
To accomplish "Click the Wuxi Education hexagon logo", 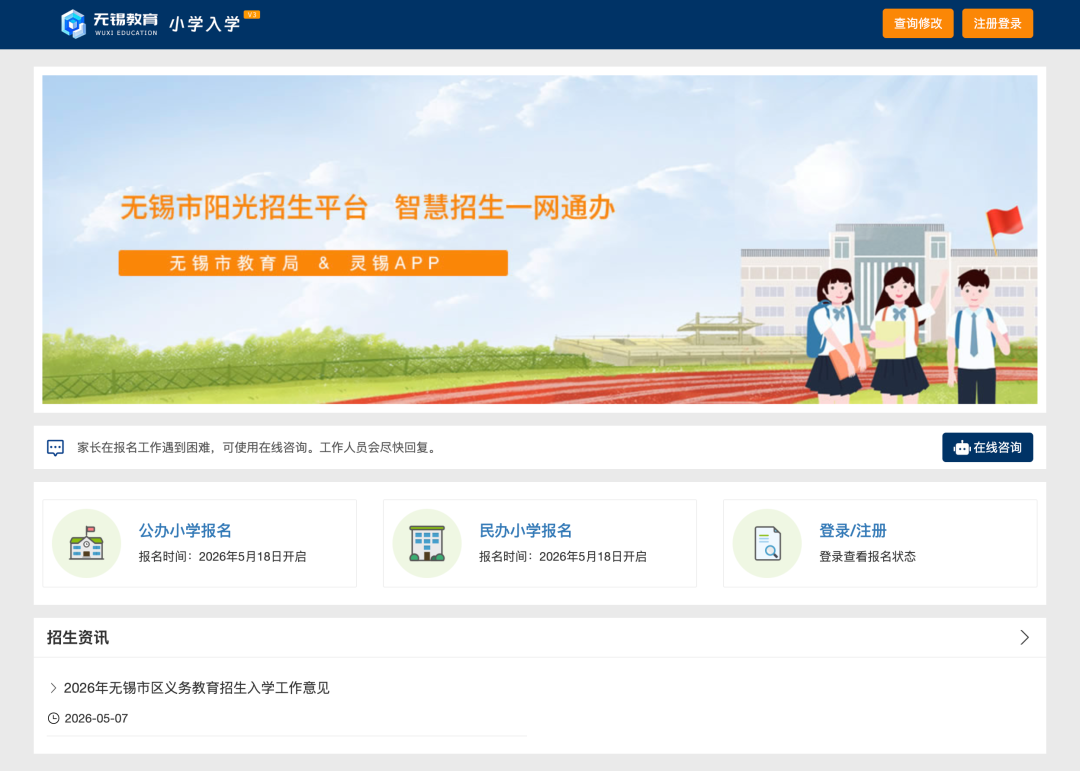I will coord(73,24).
